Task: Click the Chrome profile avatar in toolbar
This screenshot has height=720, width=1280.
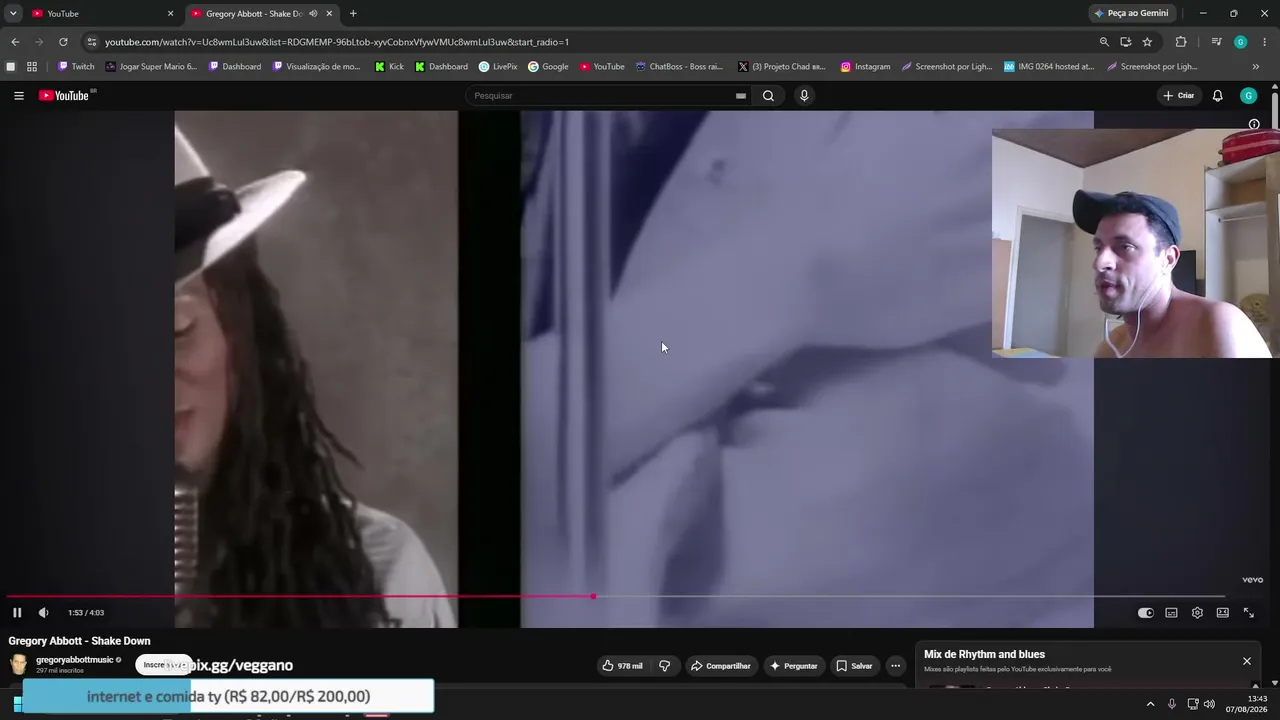Action: [x=1241, y=42]
